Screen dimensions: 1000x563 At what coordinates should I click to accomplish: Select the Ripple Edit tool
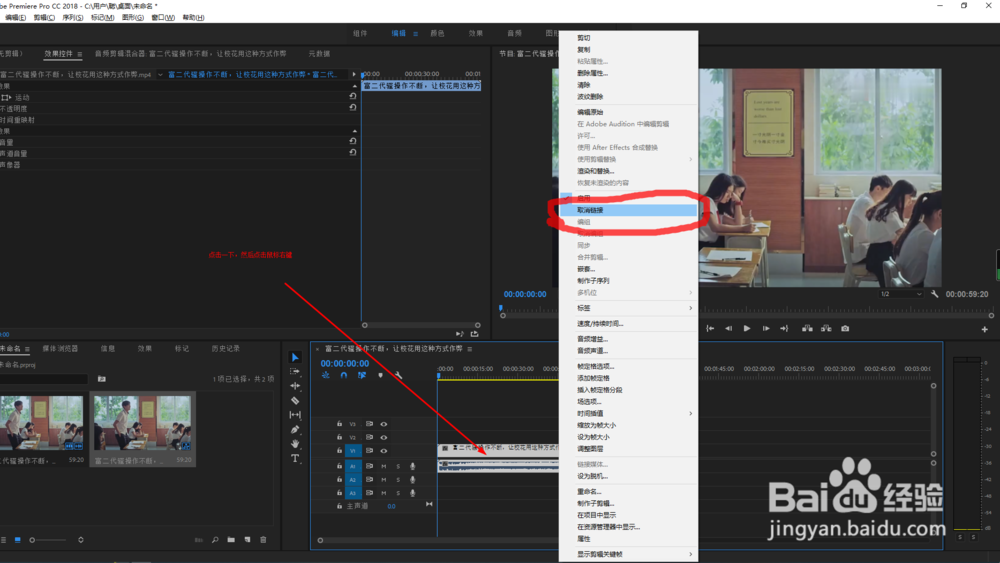pyautogui.click(x=295, y=386)
